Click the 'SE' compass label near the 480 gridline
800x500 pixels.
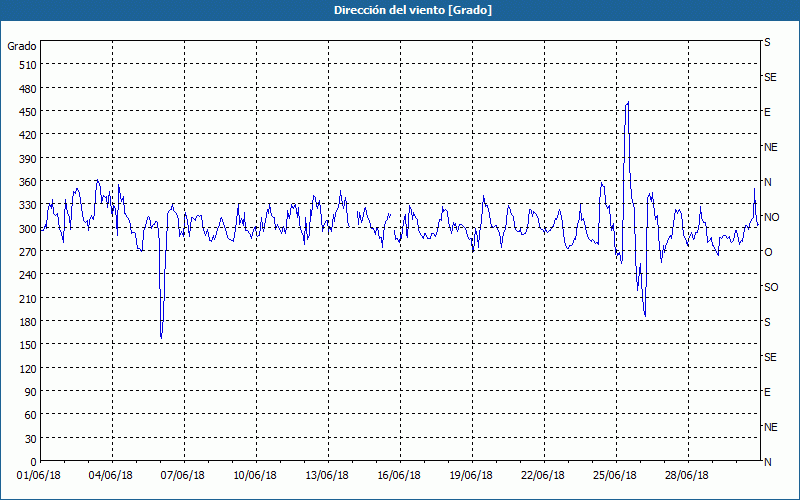pyautogui.click(x=770, y=77)
